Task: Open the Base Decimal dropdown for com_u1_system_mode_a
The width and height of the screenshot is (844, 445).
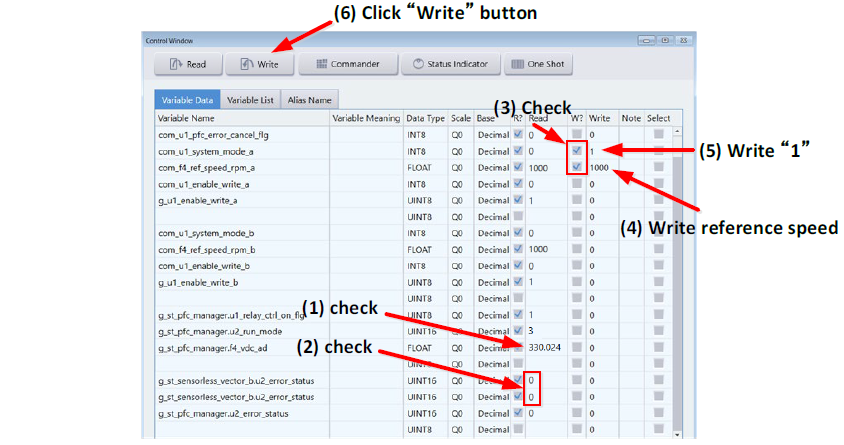Action: pos(494,151)
